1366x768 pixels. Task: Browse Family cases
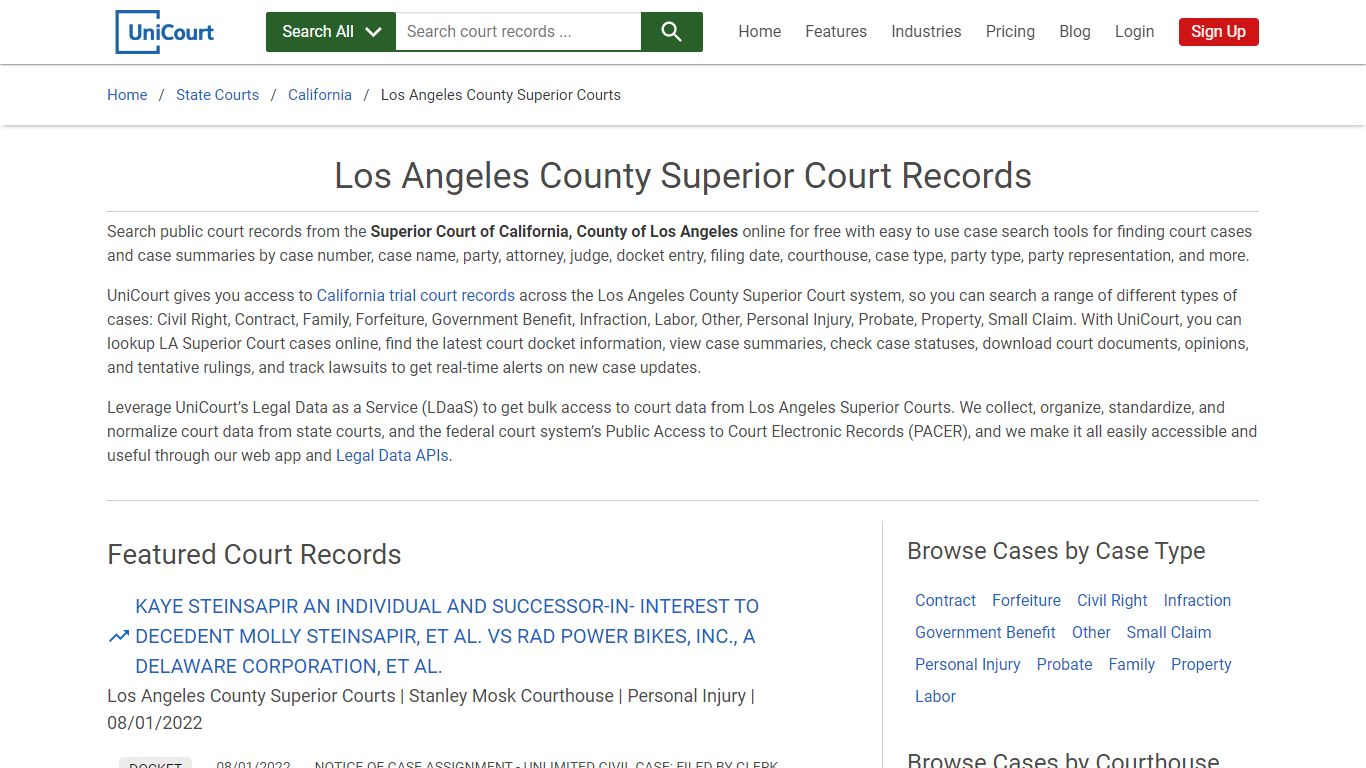click(1131, 665)
